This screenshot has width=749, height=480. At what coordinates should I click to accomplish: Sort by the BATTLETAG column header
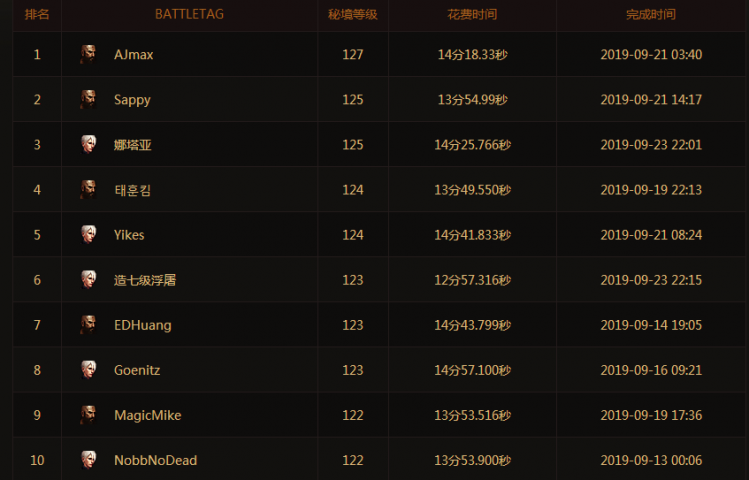(x=189, y=15)
